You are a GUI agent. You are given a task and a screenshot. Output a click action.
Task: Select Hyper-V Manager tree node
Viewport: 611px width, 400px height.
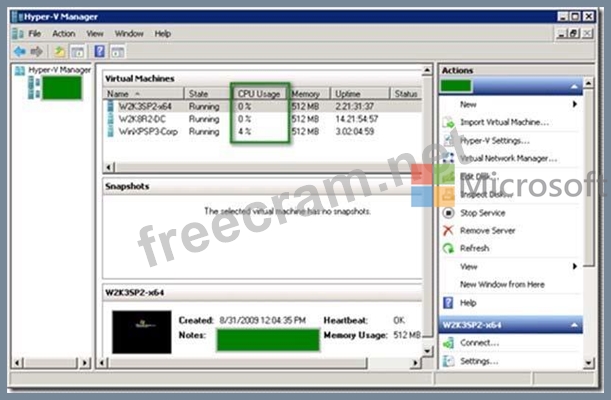coord(59,70)
